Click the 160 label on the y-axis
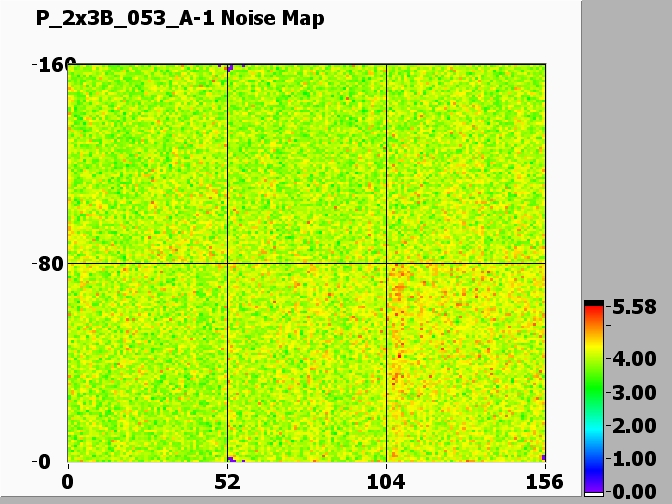This screenshot has height=504, width=672. (x=49, y=66)
